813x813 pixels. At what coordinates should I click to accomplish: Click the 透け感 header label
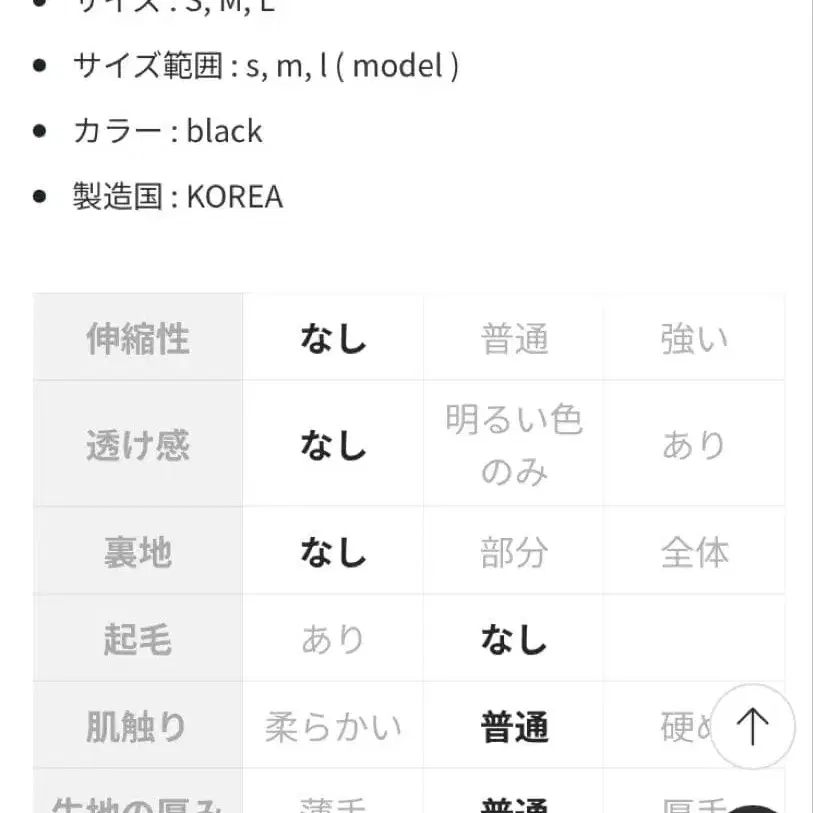pos(136,443)
